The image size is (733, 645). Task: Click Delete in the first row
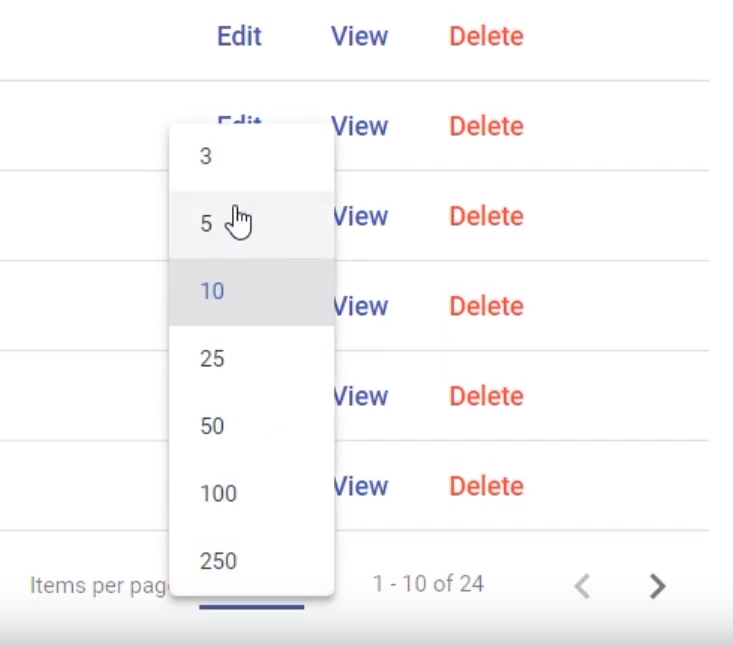pos(486,36)
